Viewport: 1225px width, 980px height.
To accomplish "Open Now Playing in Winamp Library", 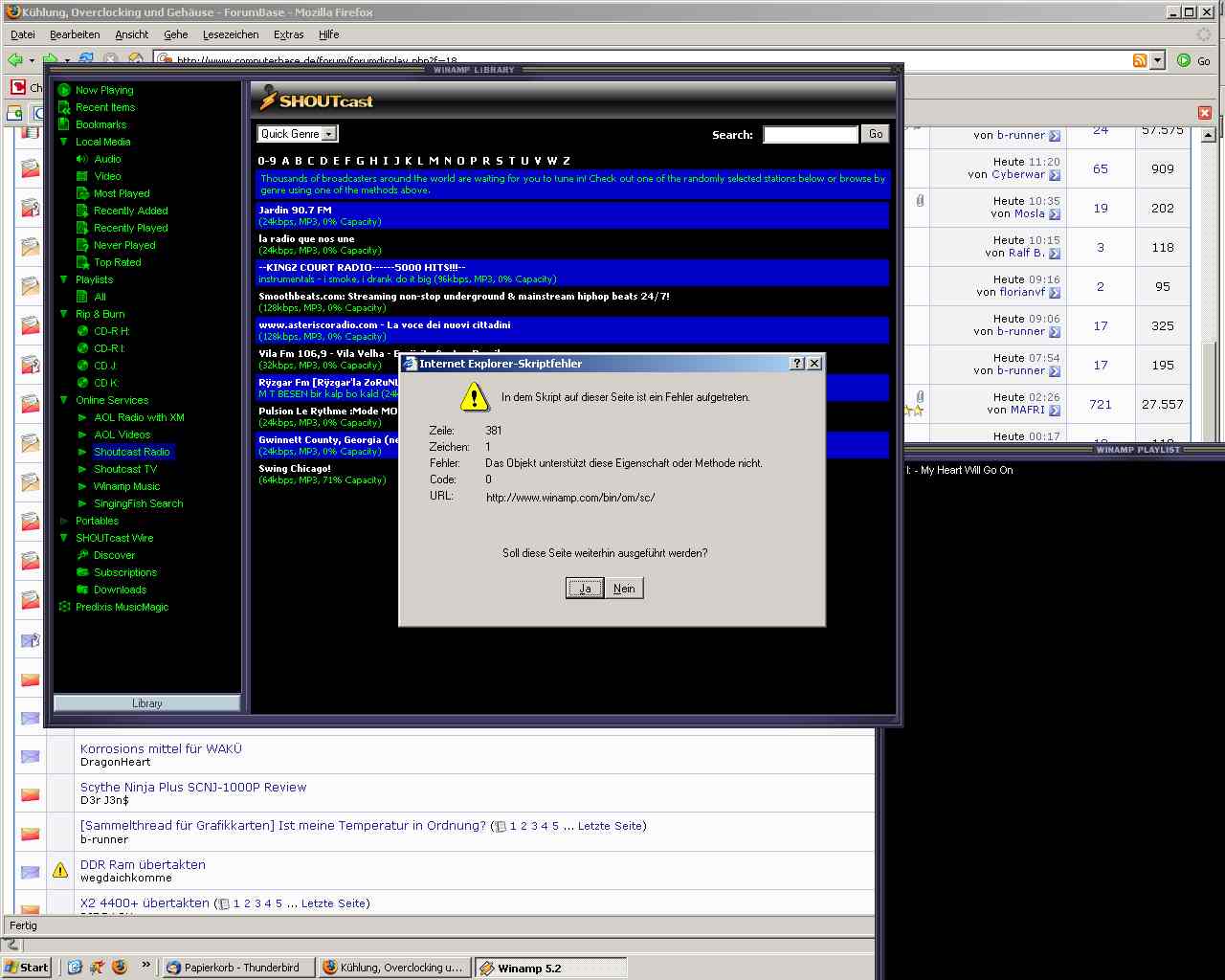I will [104, 90].
